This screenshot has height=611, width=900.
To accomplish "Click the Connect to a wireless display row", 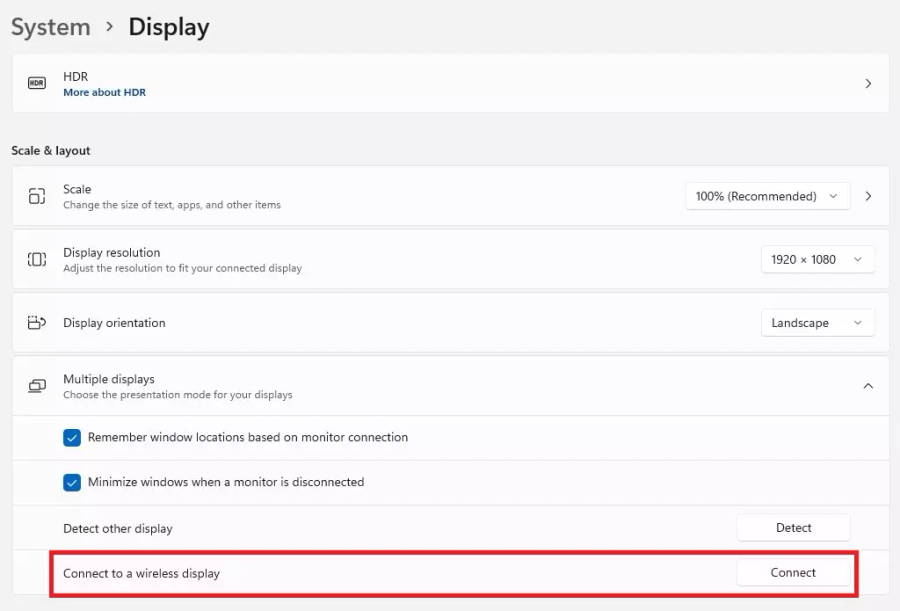I will pyautogui.click(x=142, y=573).
